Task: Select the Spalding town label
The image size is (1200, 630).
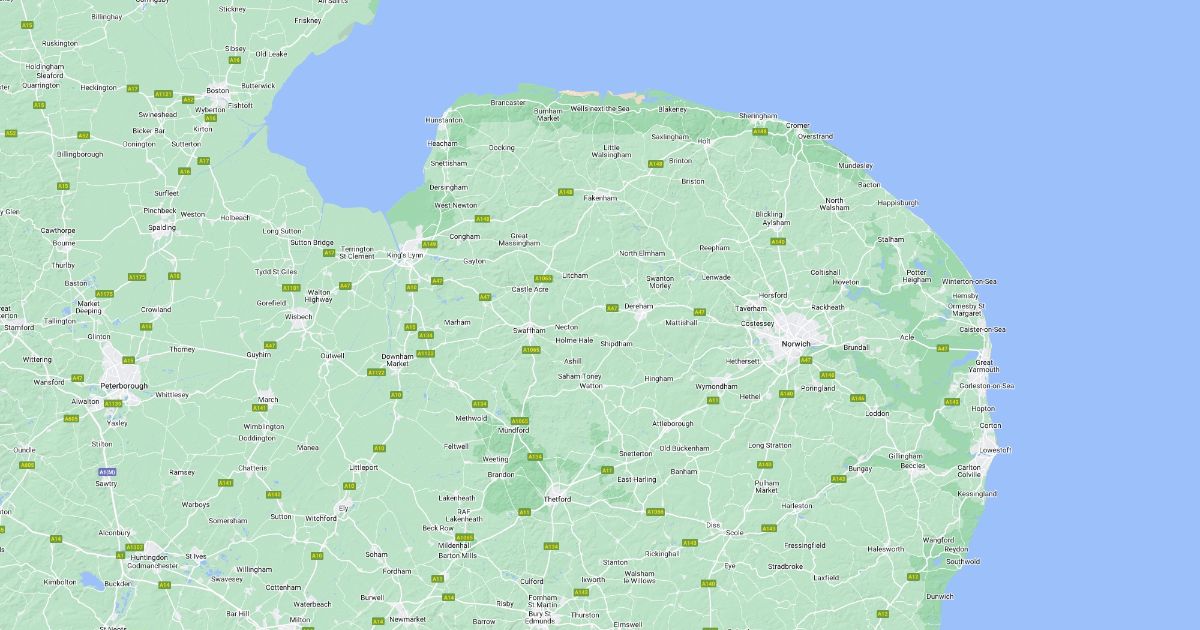Action: pyautogui.click(x=162, y=227)
